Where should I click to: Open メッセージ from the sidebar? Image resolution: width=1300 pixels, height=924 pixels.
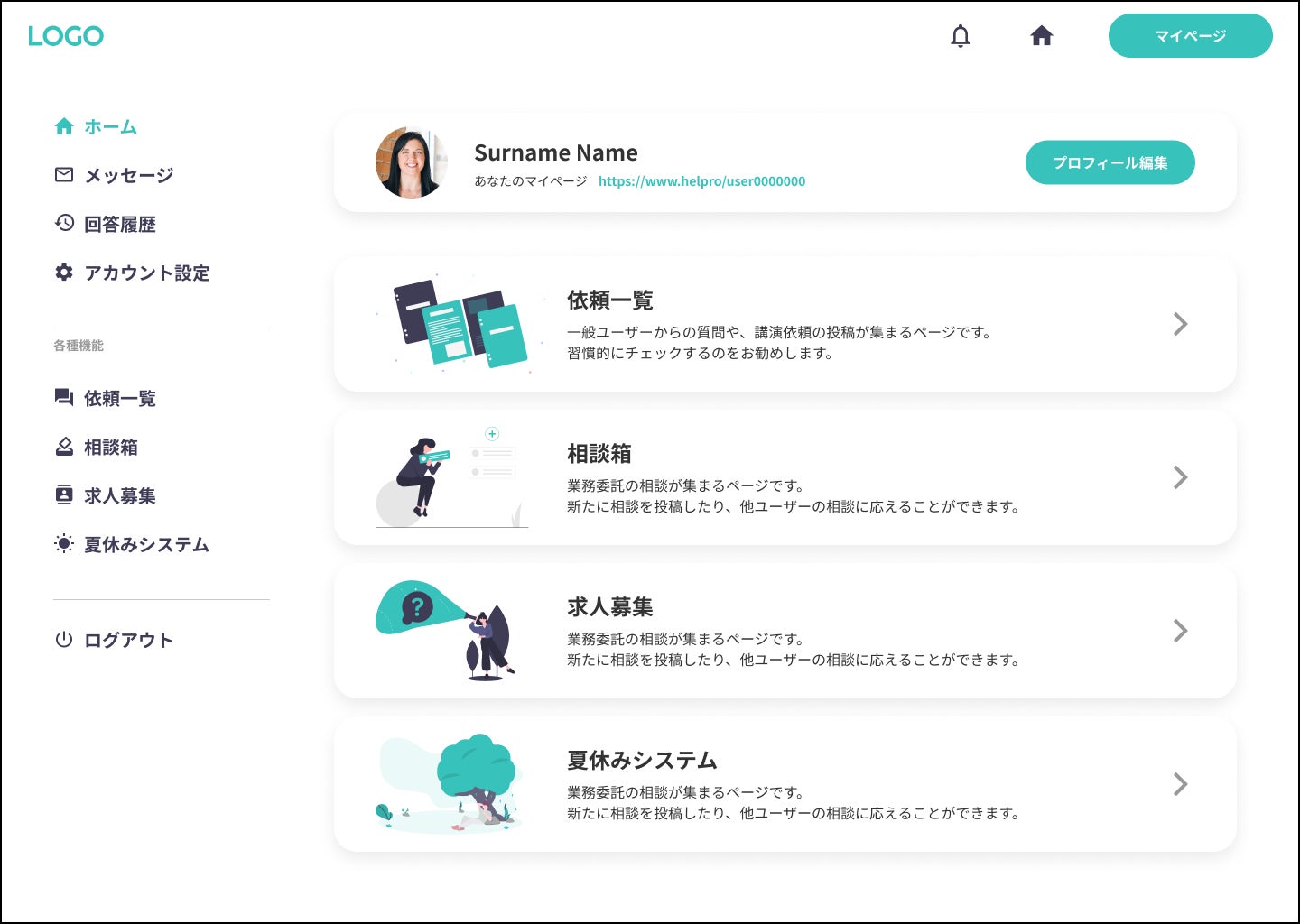point(128,175)
